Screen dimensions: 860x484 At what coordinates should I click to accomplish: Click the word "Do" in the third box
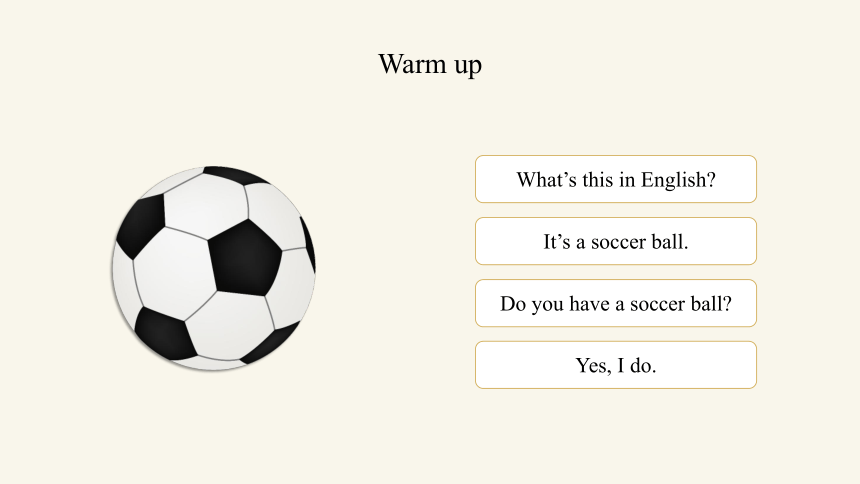click(513, 303)
